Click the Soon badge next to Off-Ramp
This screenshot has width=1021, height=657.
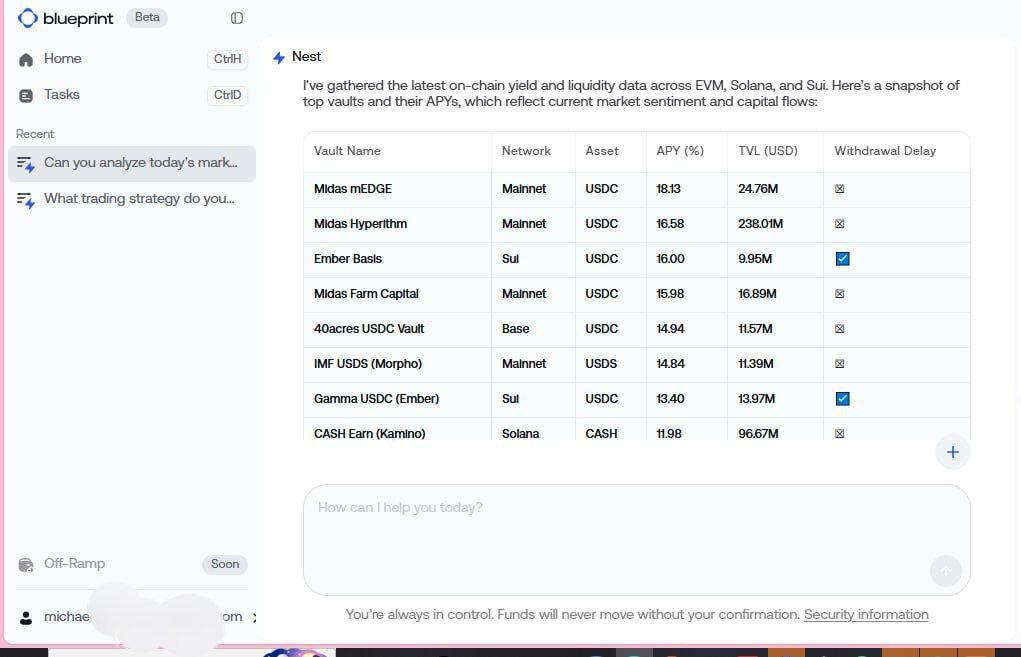click(x=225, y=564)
